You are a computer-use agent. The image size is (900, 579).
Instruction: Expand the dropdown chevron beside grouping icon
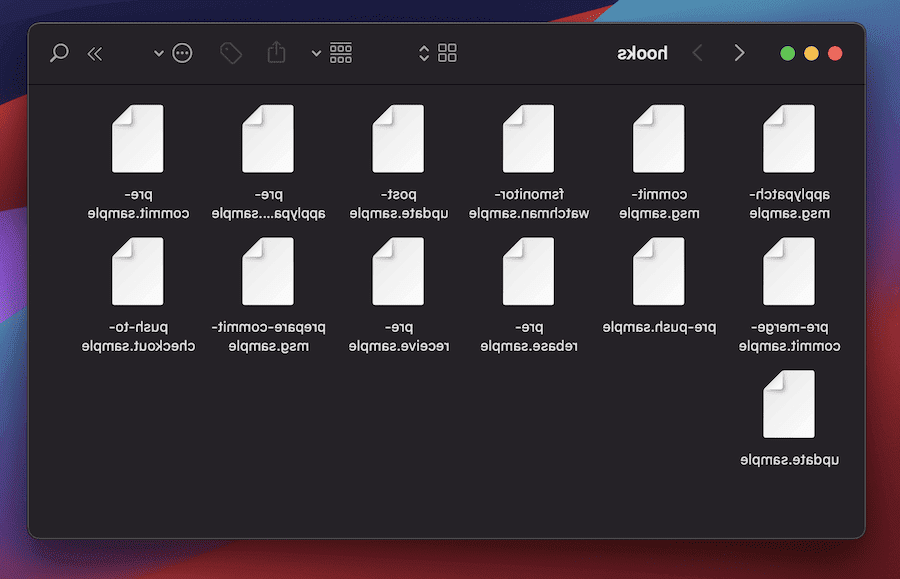click(317, 54)
